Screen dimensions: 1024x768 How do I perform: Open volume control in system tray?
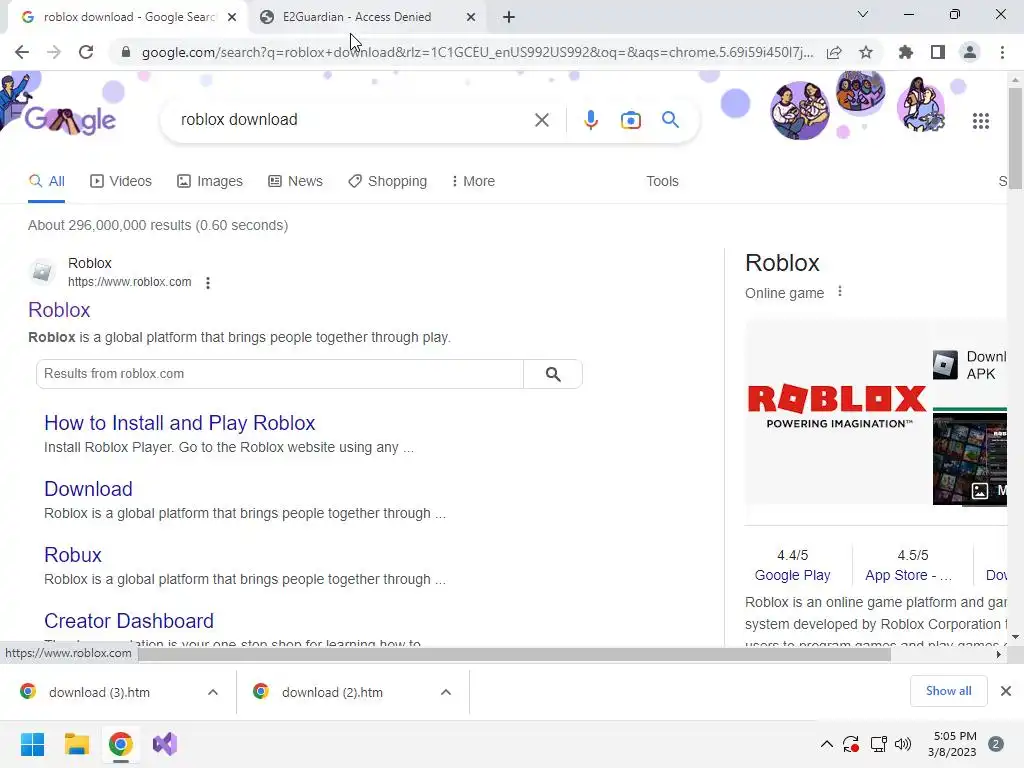point(903,744)
